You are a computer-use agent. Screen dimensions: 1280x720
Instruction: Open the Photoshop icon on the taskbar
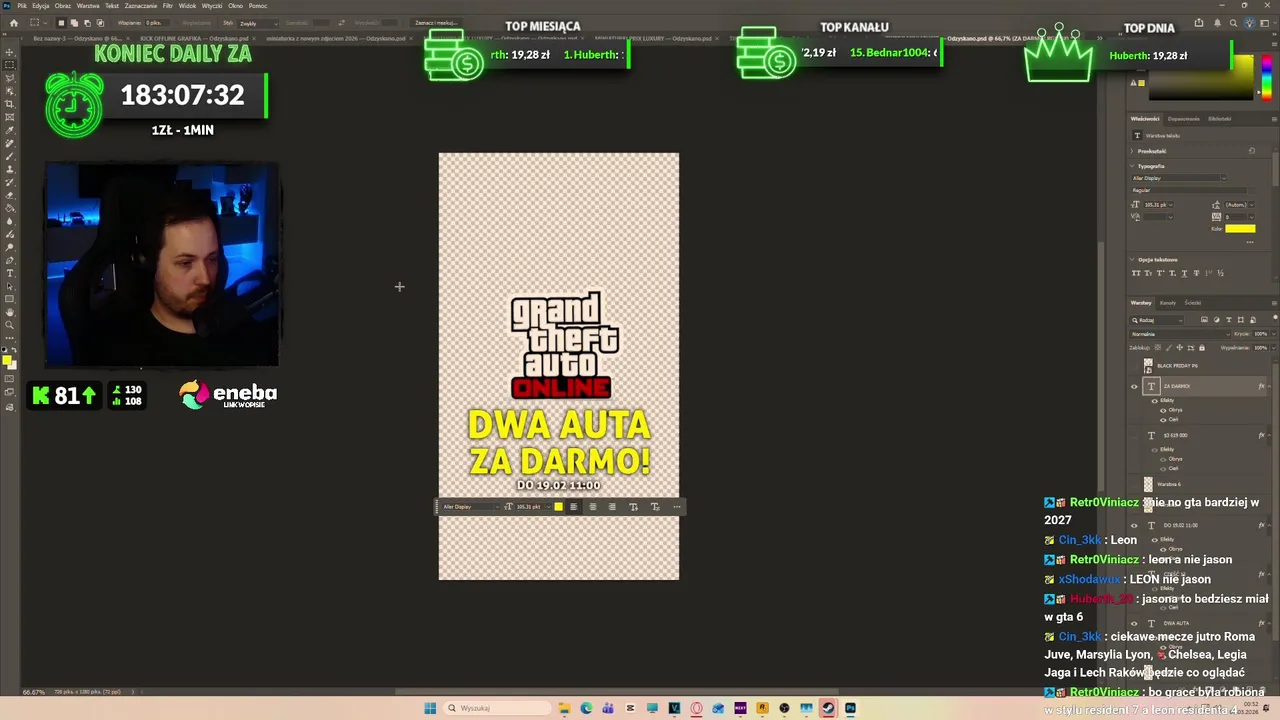[x=850, y=708]
